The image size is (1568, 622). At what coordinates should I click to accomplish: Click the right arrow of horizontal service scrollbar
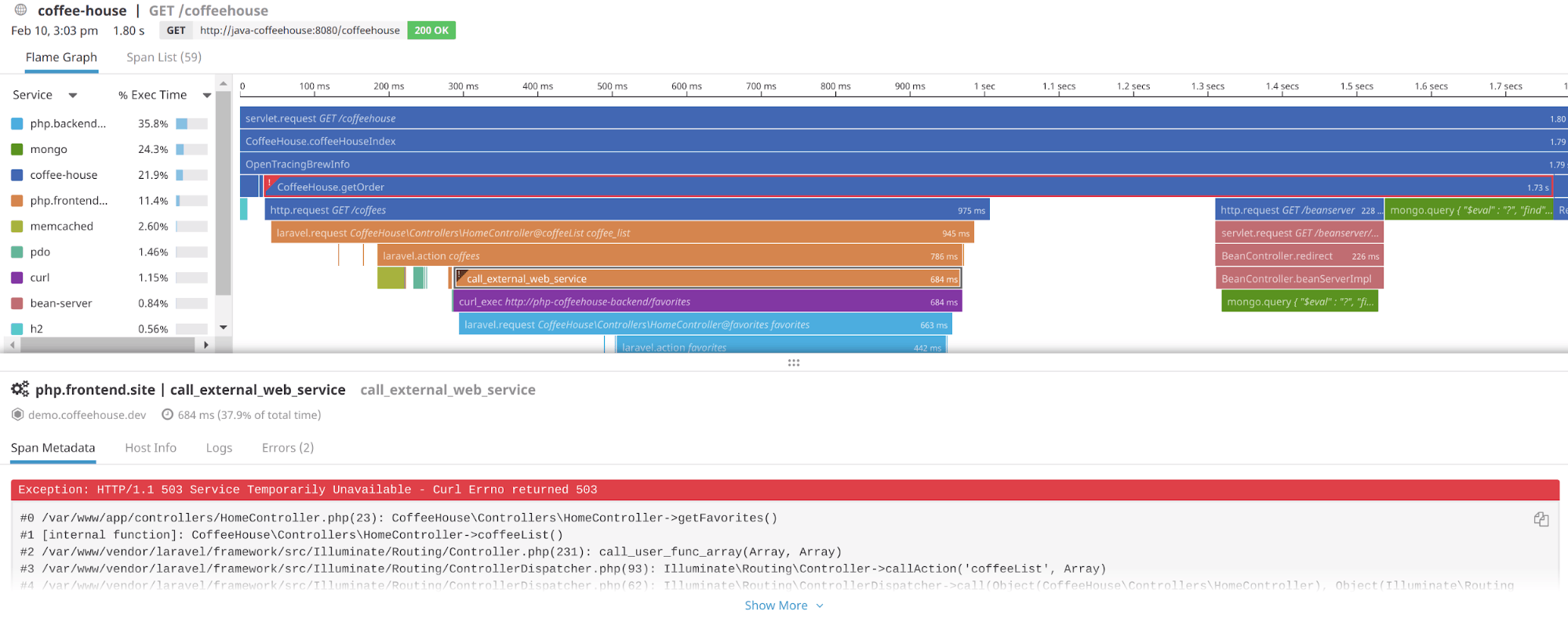[206, 344]
